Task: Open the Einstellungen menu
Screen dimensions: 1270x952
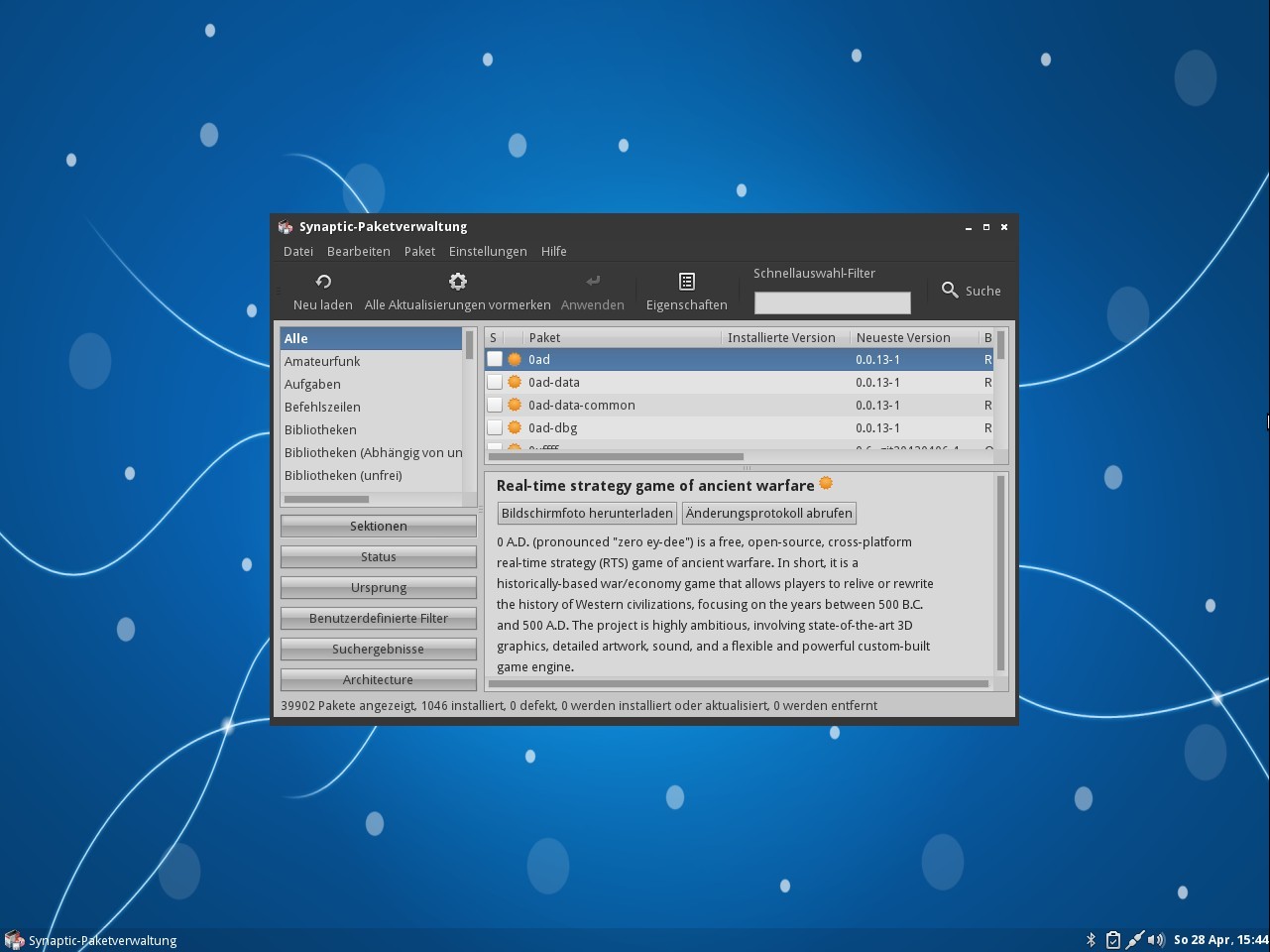Action: tap(488, 252)
